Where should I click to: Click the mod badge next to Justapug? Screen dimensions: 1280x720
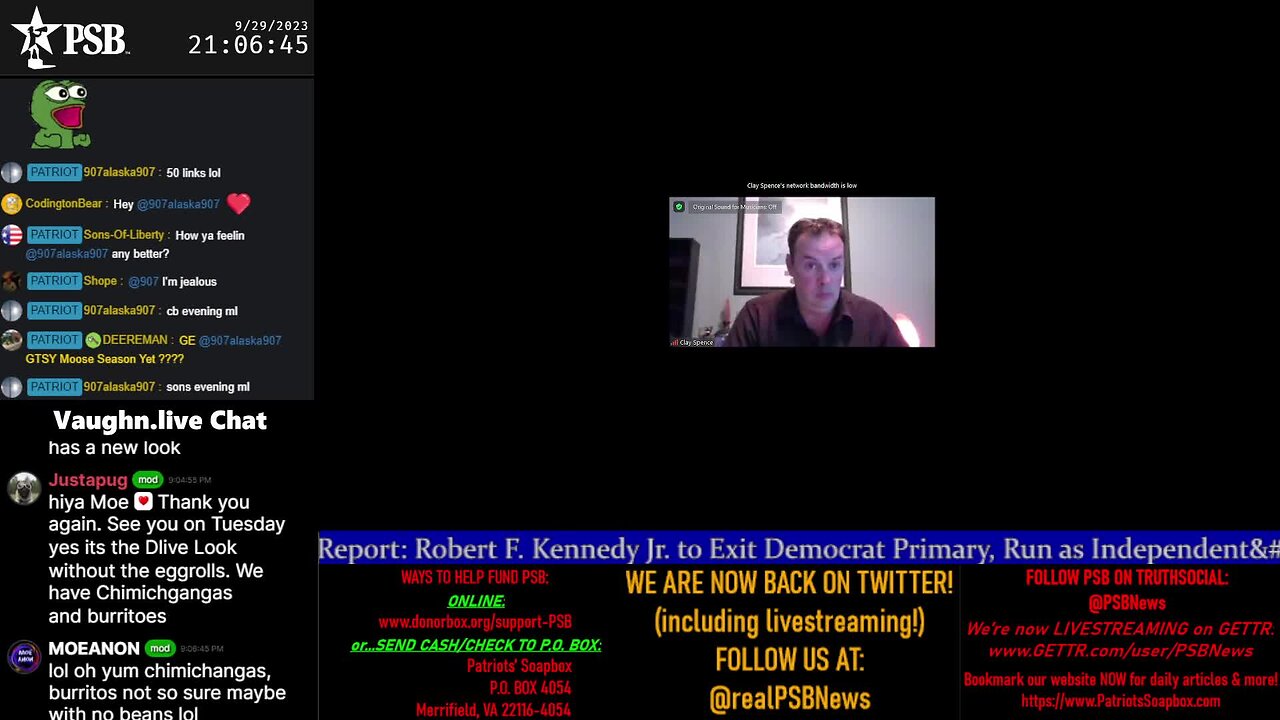click(148, 480)
